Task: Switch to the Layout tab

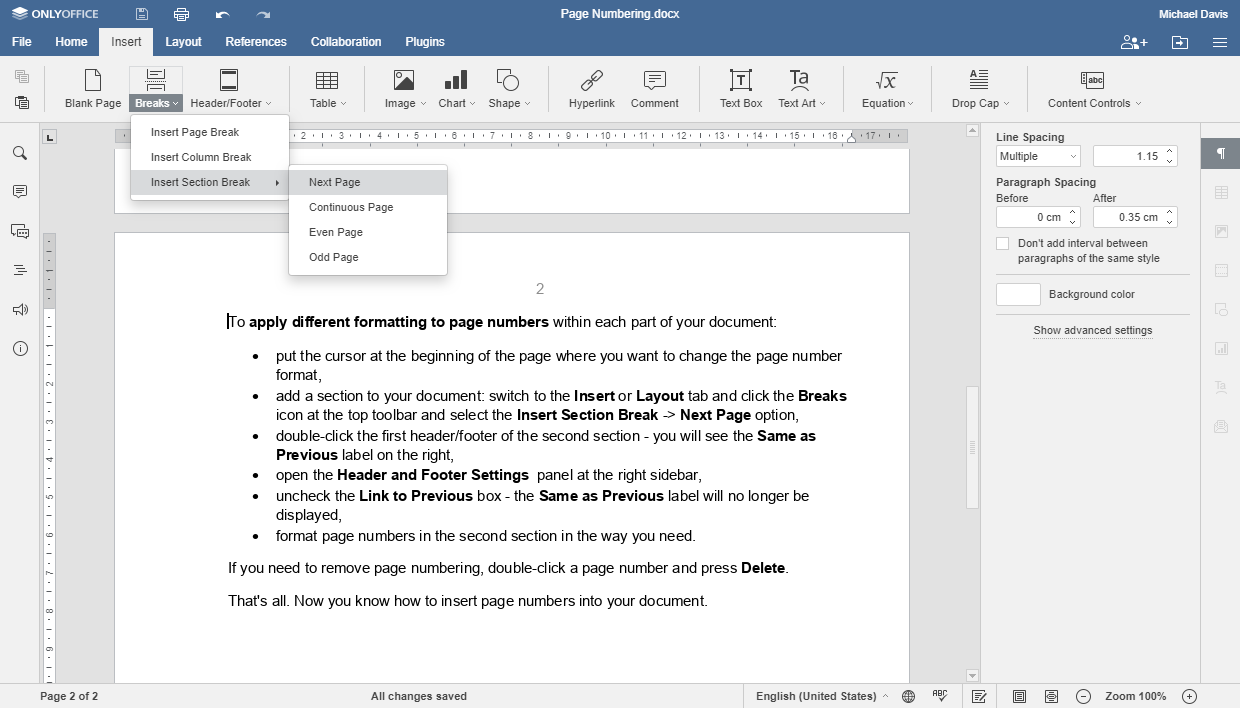Action: (x=183, y=42)
